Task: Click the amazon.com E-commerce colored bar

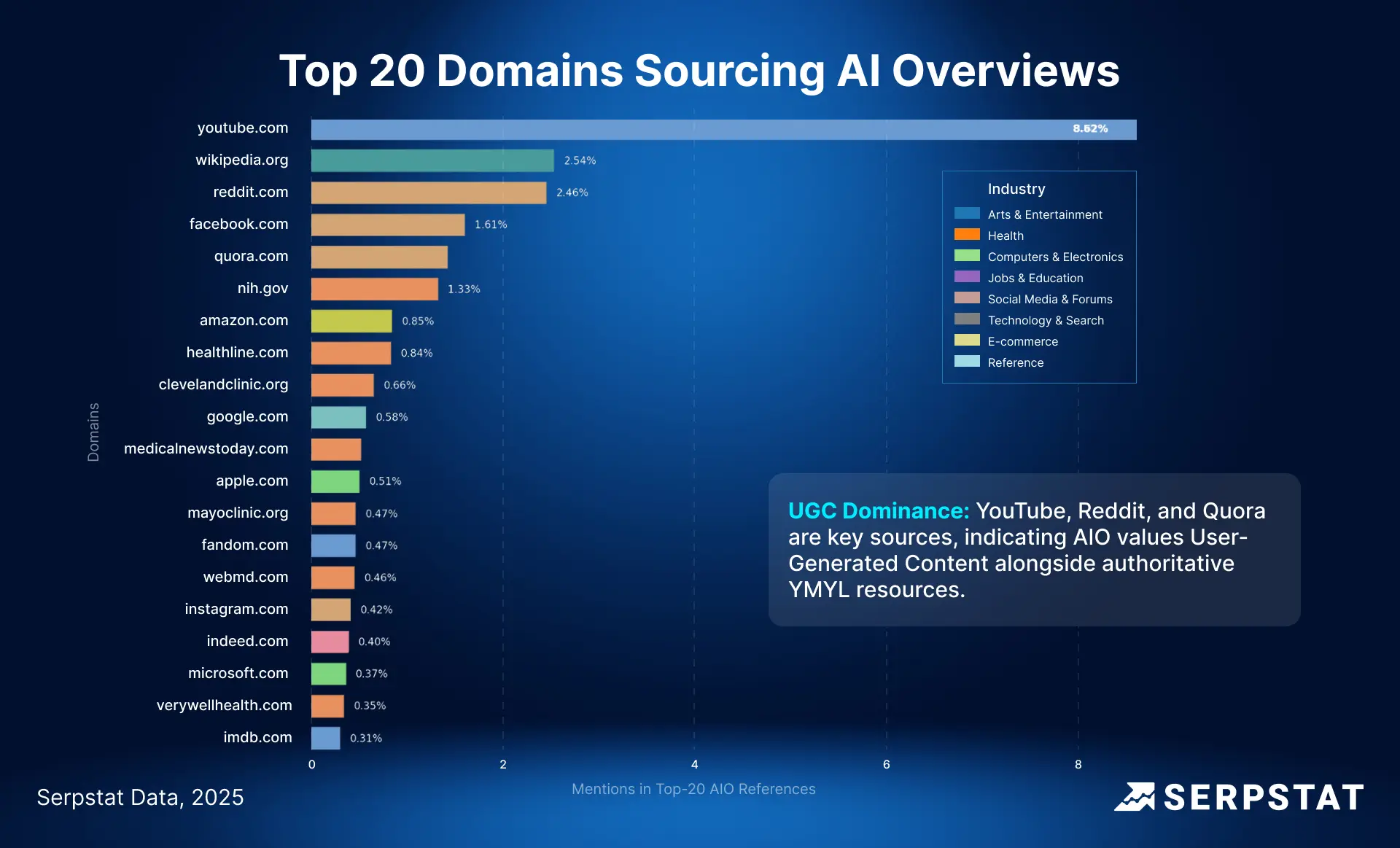Action: pyautogui.click(x=352, y=321)
